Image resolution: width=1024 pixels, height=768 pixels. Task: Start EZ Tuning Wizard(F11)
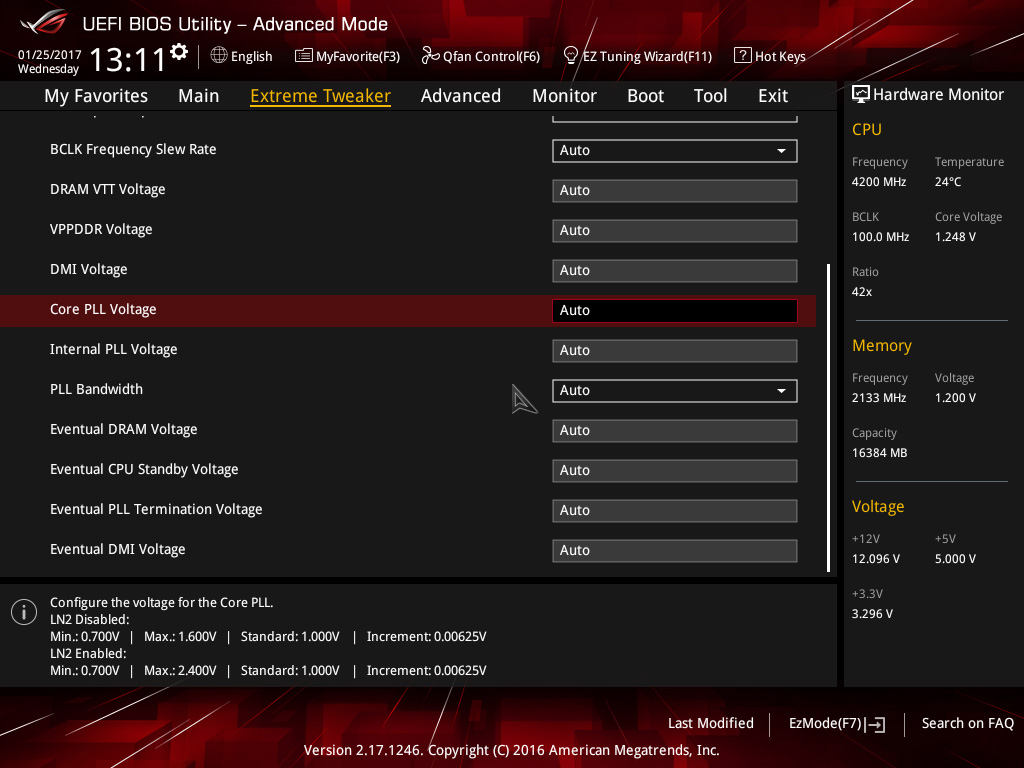tap(638, 56)
